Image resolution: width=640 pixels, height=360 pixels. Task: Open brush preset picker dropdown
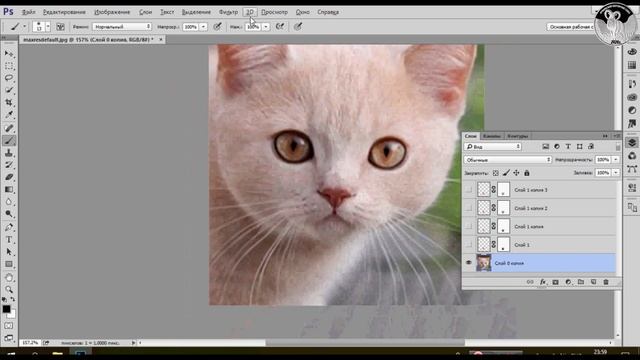click(x=48, y=27)
